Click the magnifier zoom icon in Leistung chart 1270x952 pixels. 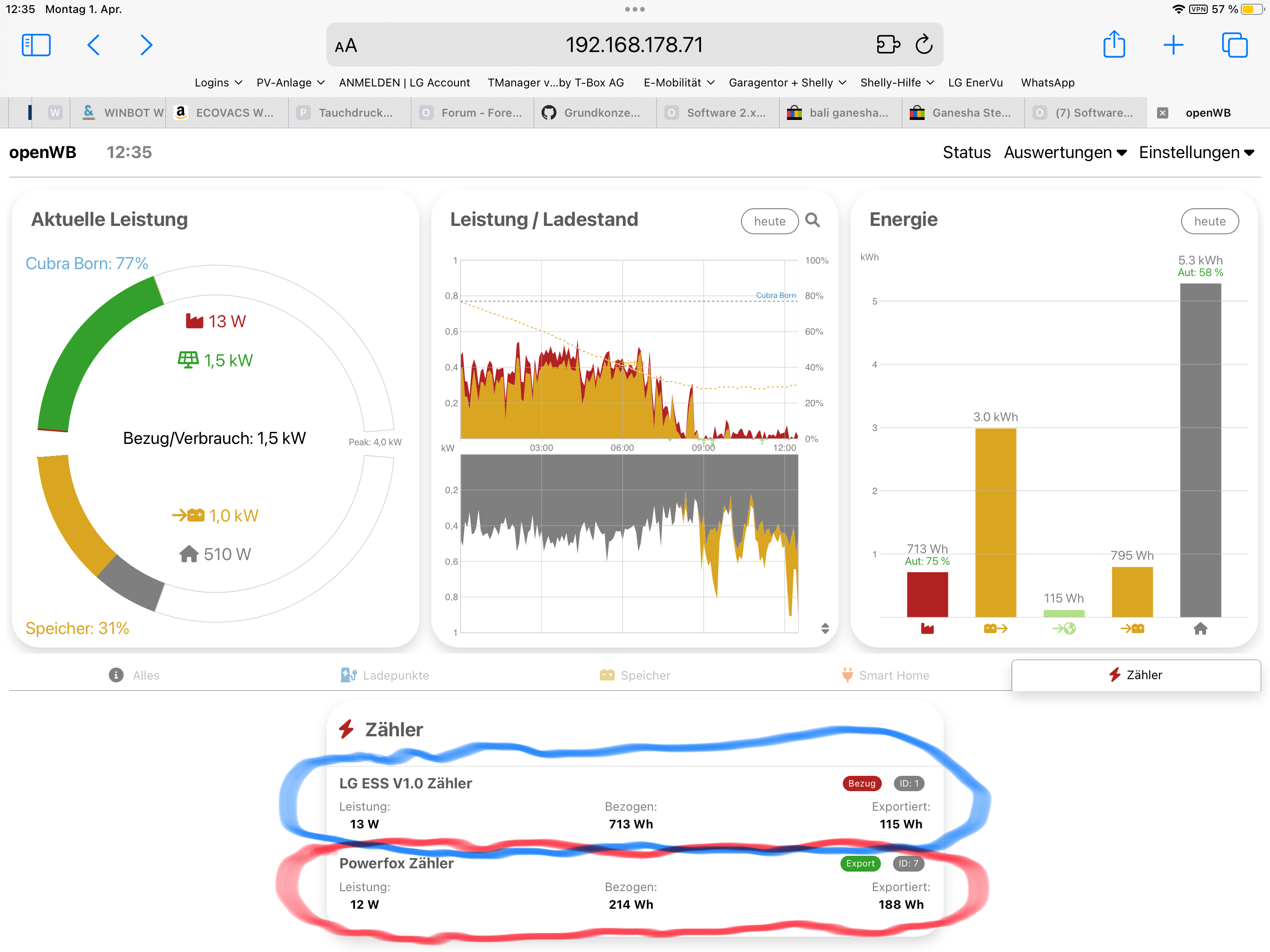pos(812,220)
